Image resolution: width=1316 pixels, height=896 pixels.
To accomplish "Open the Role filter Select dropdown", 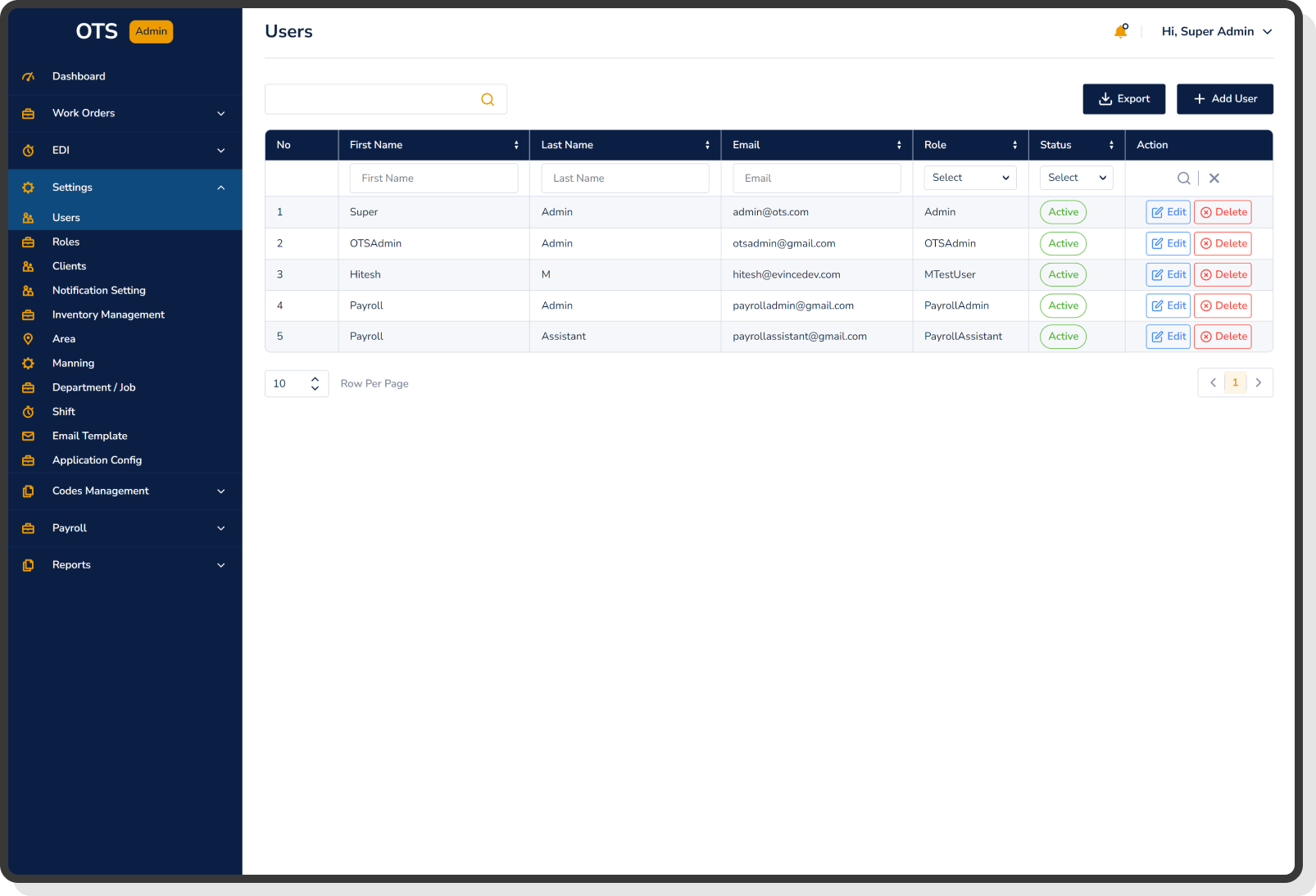I will point(969,178).
